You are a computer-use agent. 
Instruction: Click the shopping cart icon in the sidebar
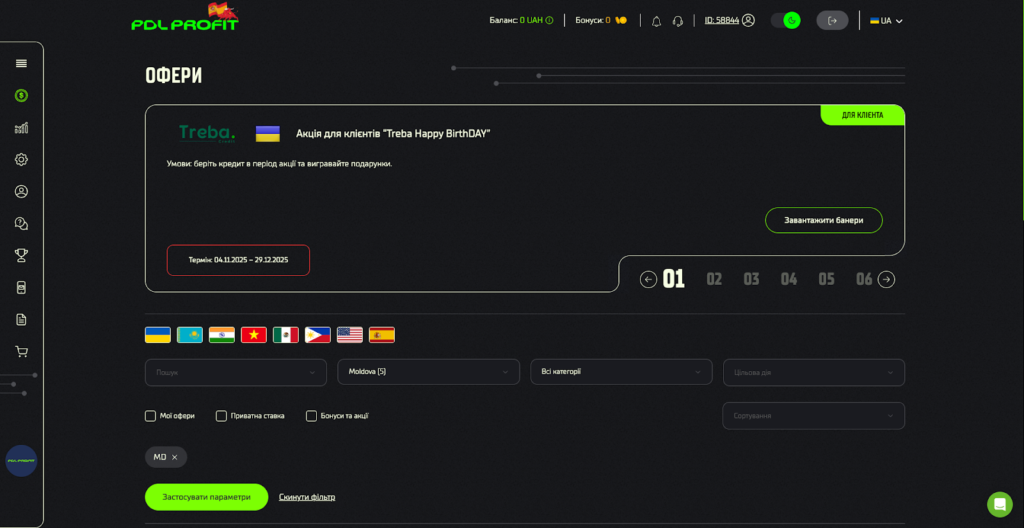click(x=21, y=351)
